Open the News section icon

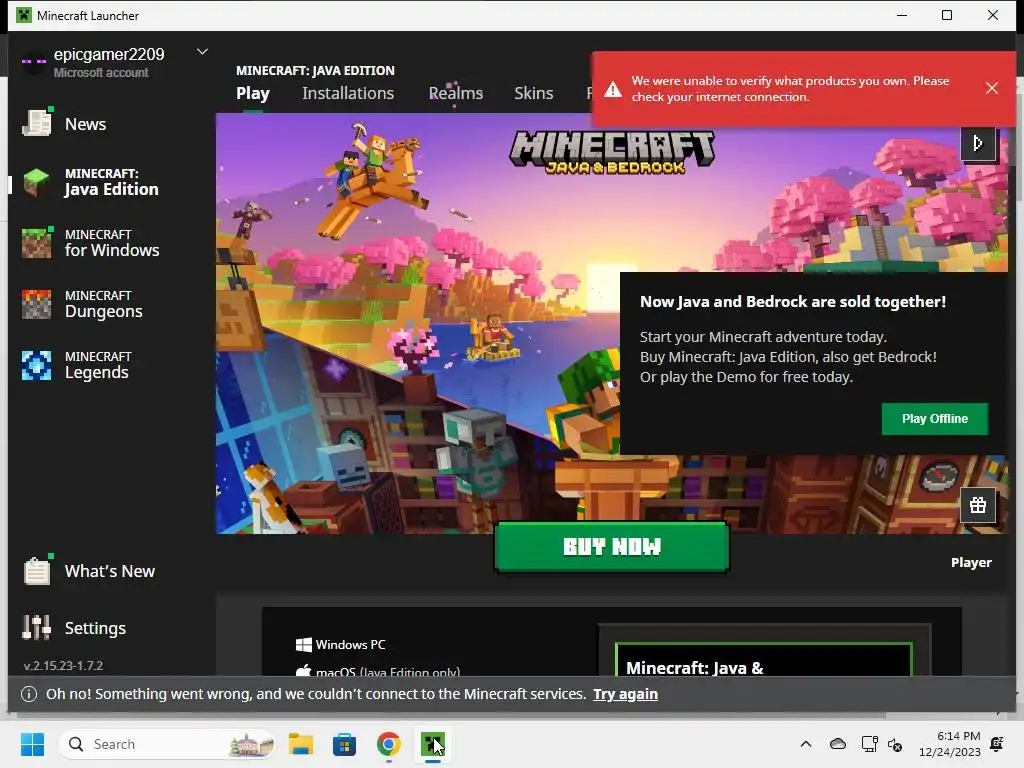click(37, 123)
